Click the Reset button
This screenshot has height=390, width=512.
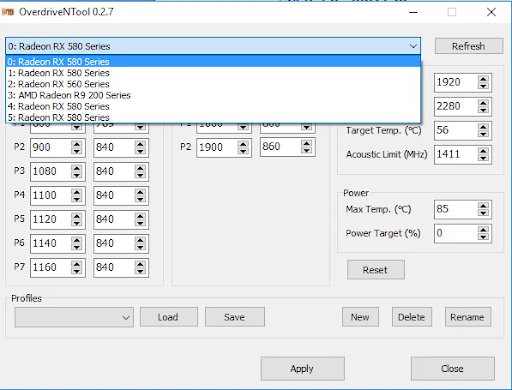coord(376,270)
